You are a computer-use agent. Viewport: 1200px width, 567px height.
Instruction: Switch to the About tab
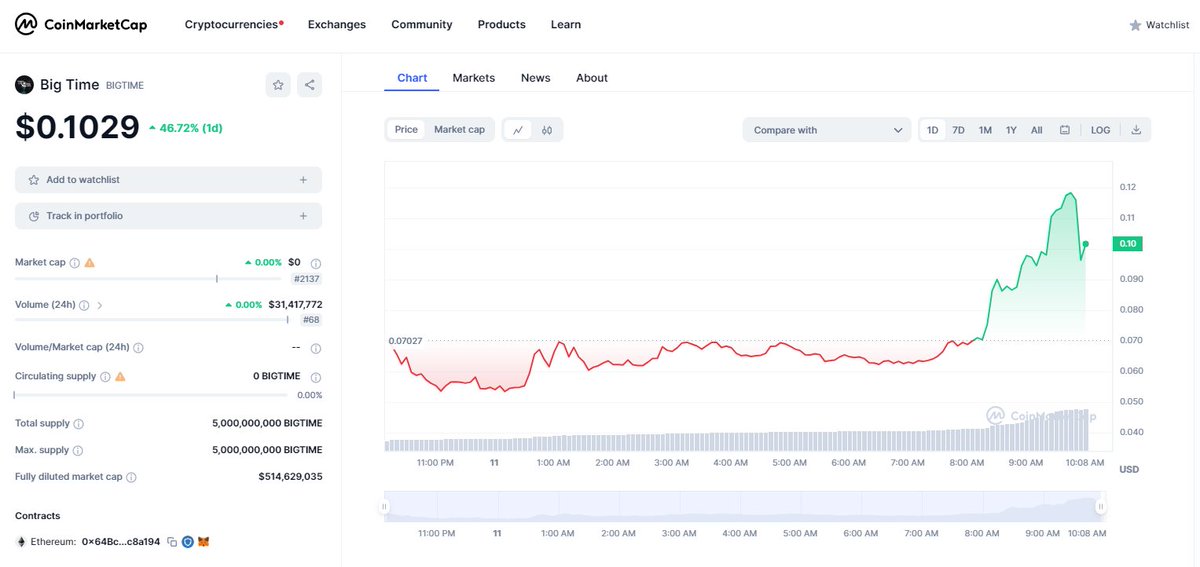click(x=592, y=78)
